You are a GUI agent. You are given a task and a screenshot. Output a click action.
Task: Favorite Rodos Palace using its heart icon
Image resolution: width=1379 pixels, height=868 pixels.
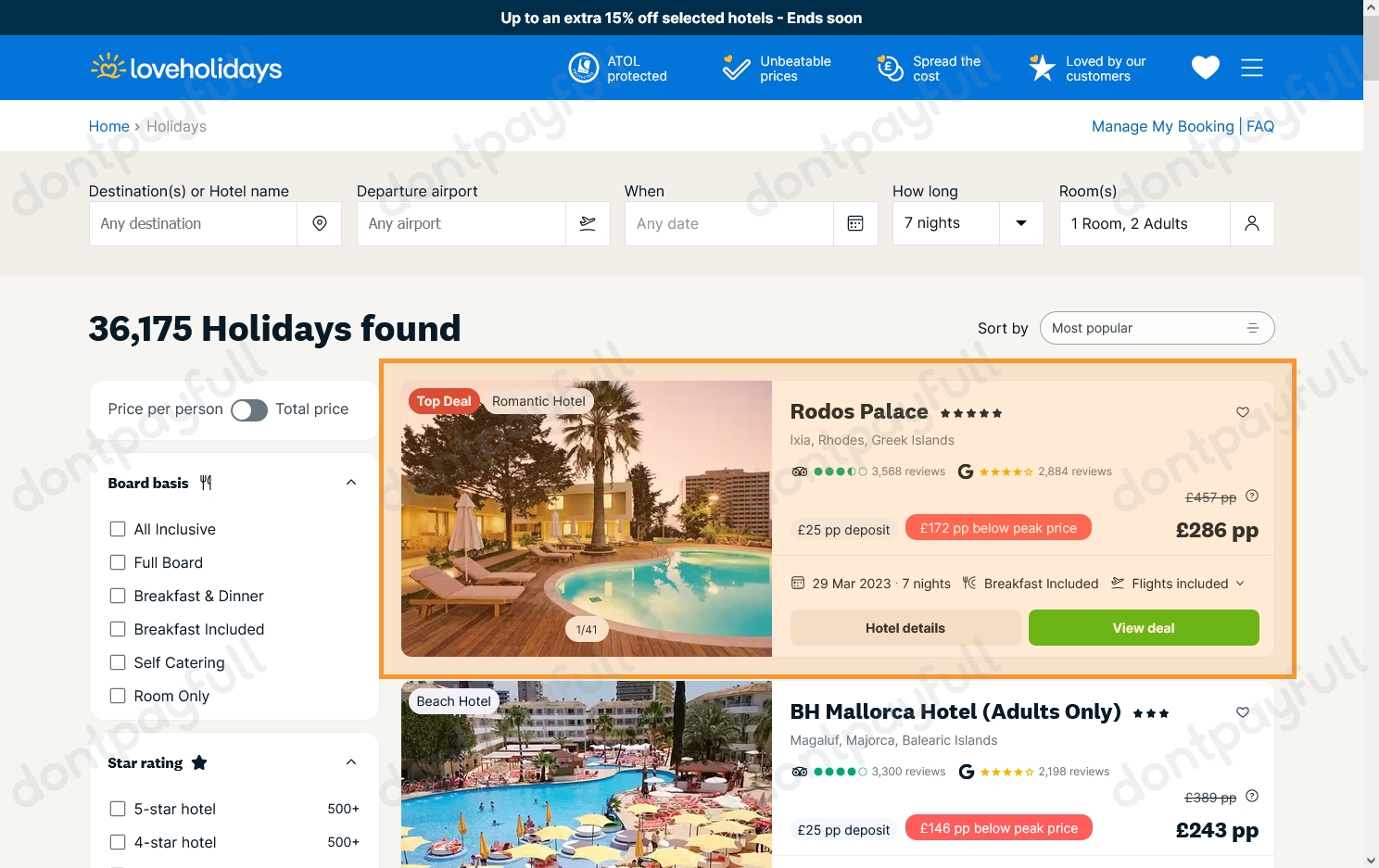[1242, 412]
